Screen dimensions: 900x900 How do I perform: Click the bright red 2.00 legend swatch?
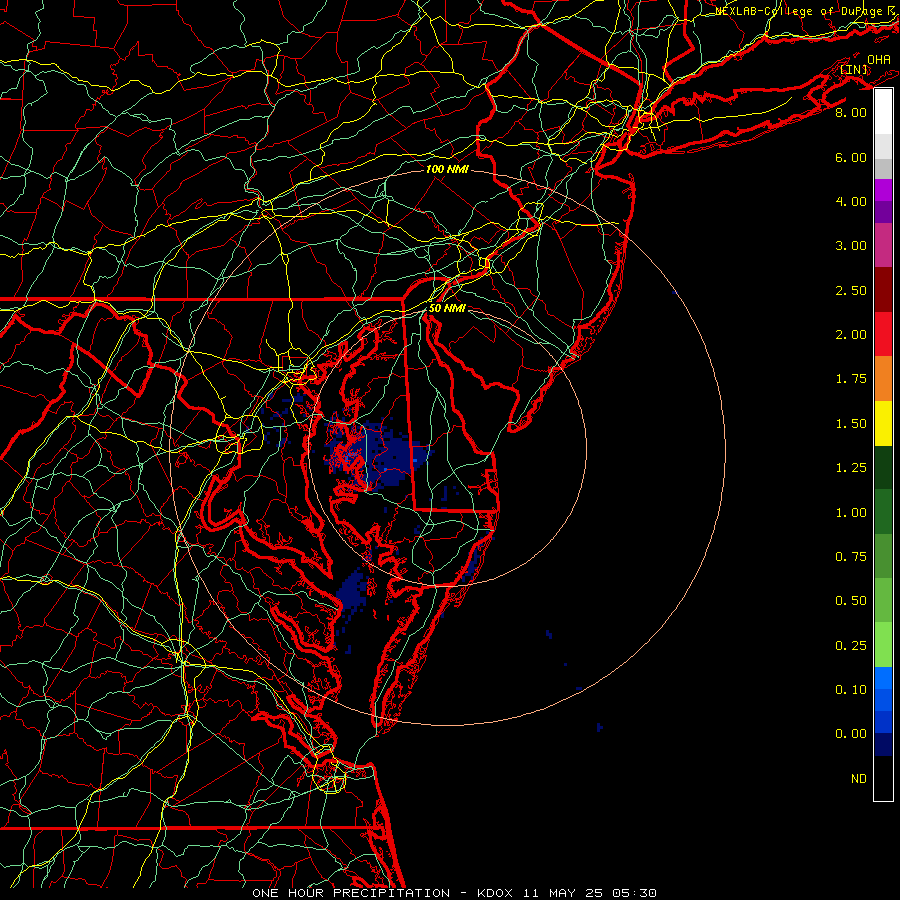883,334
